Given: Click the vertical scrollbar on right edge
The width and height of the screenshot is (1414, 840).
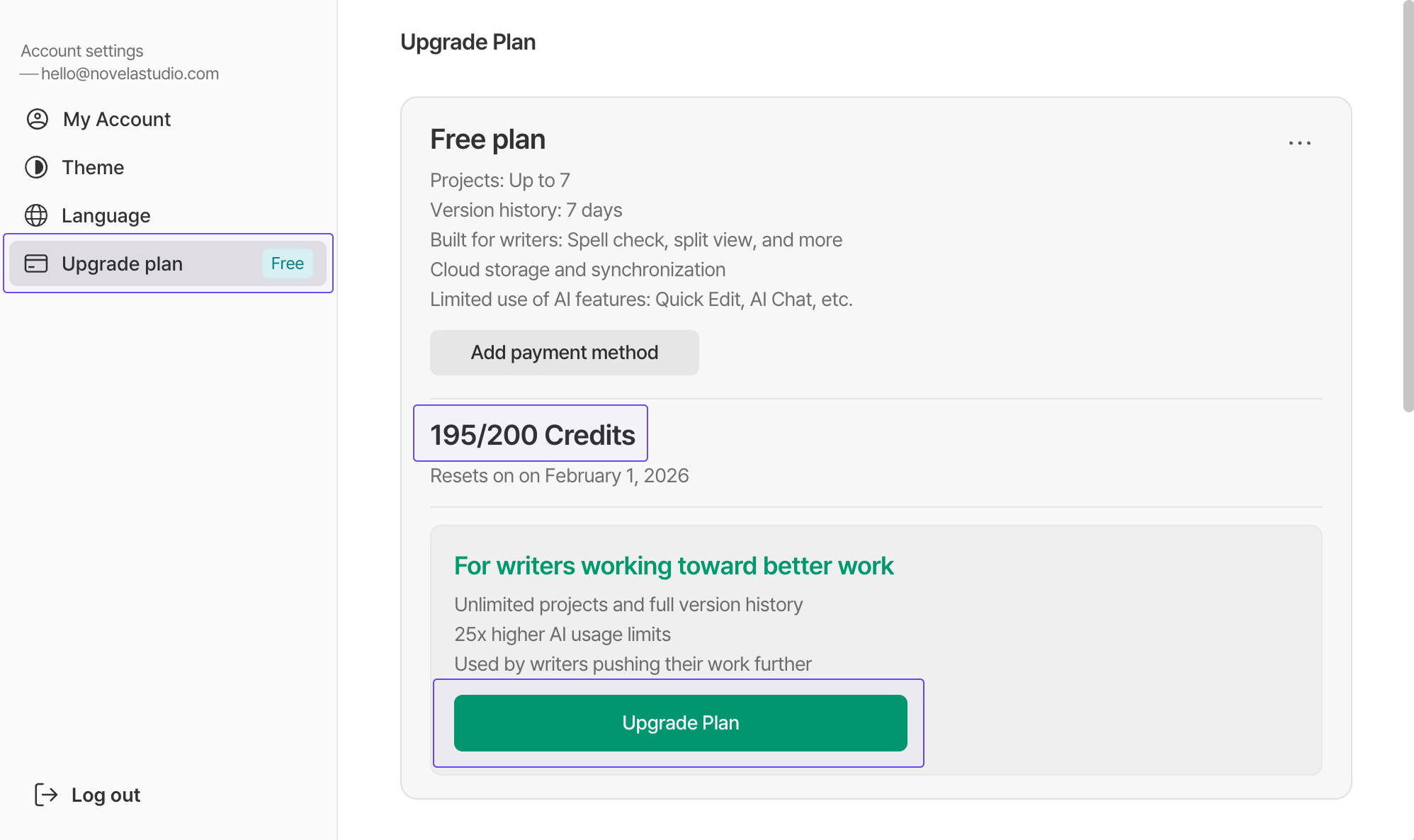Looking at the screenshot, I should click(1408, 205).
